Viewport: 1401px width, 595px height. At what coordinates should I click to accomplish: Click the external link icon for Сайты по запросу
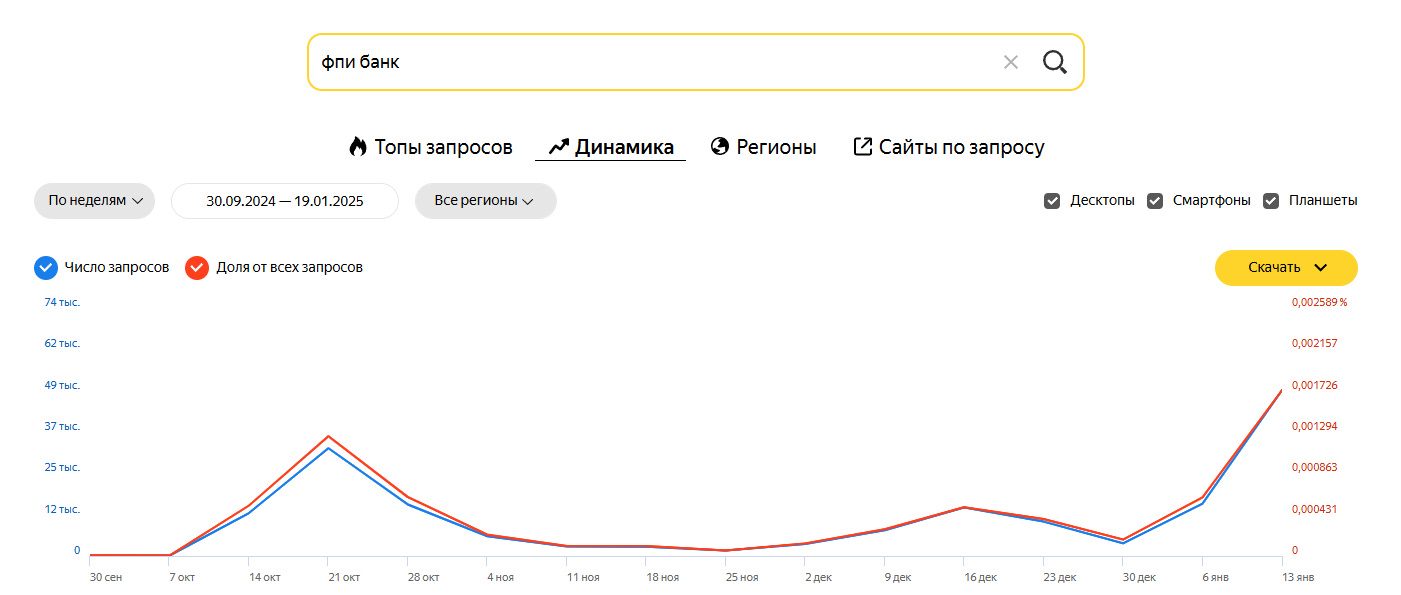tap(862, 147)
